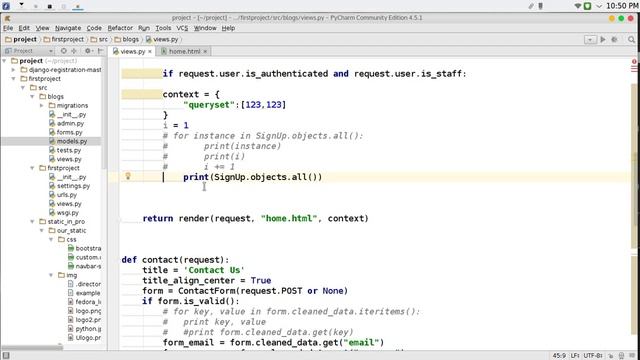Hide the Project tool window
The width and height of the screenshot is (640, 360).
100,51
